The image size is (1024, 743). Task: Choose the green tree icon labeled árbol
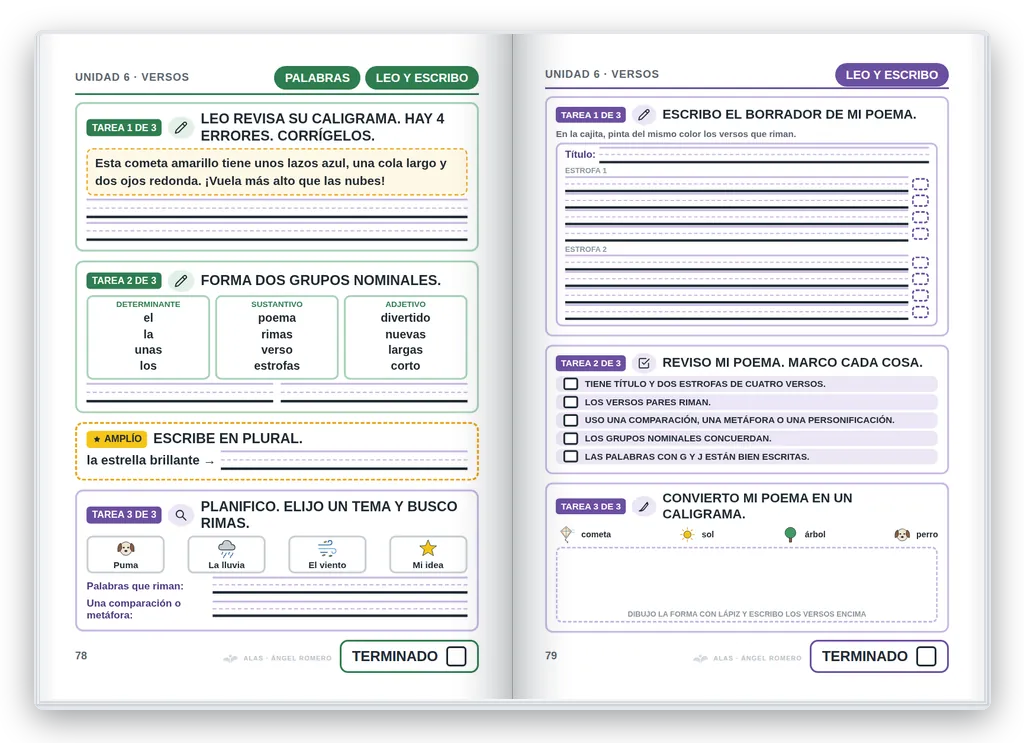pos(790,534)
